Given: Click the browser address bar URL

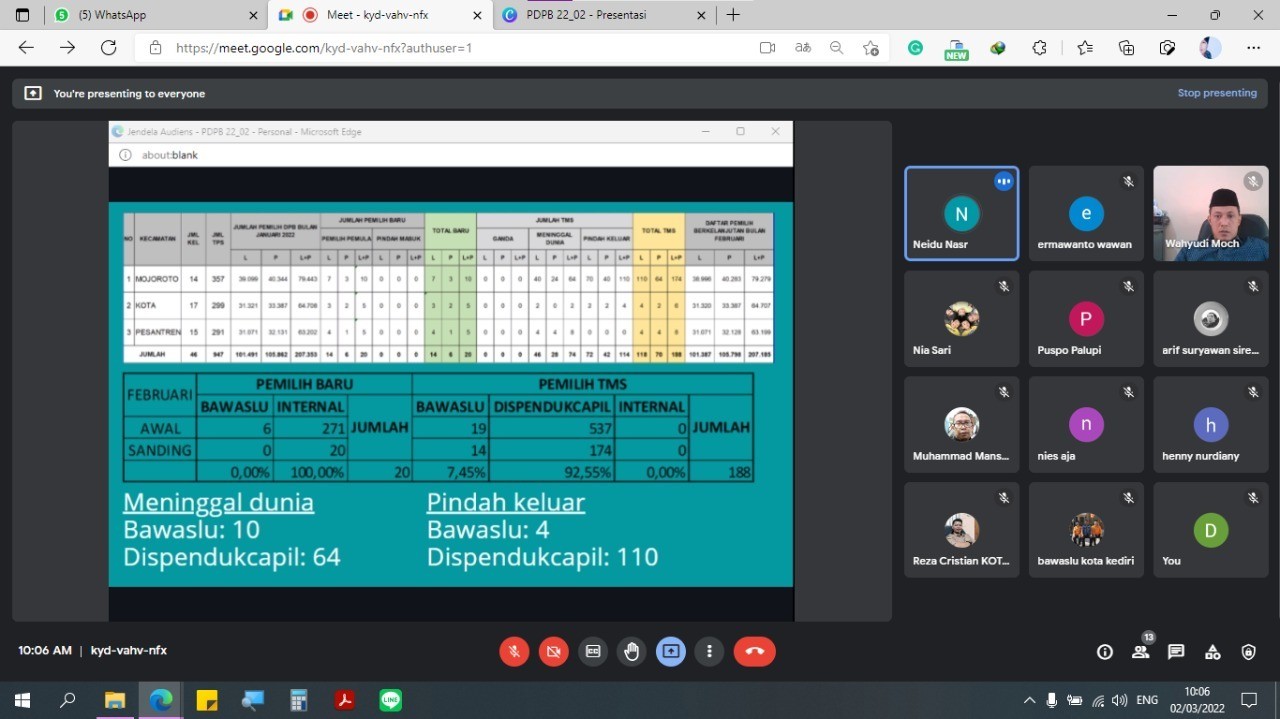Looking at the screenshot, I should click(x=324, y=48).
